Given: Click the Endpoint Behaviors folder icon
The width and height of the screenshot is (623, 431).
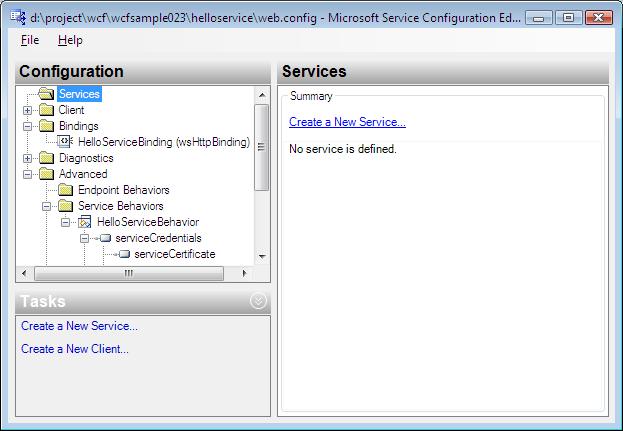Looking at the screenshot, I should [66, 190].
